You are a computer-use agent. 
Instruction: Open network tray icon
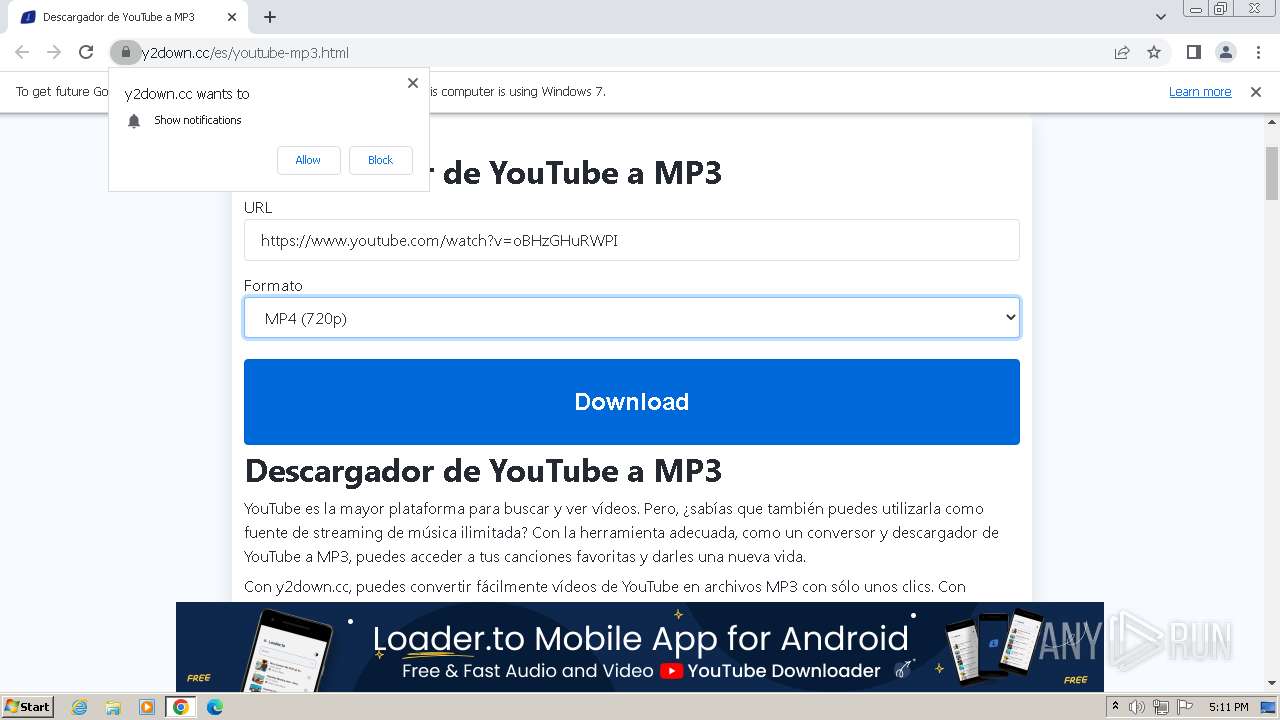1161,707
